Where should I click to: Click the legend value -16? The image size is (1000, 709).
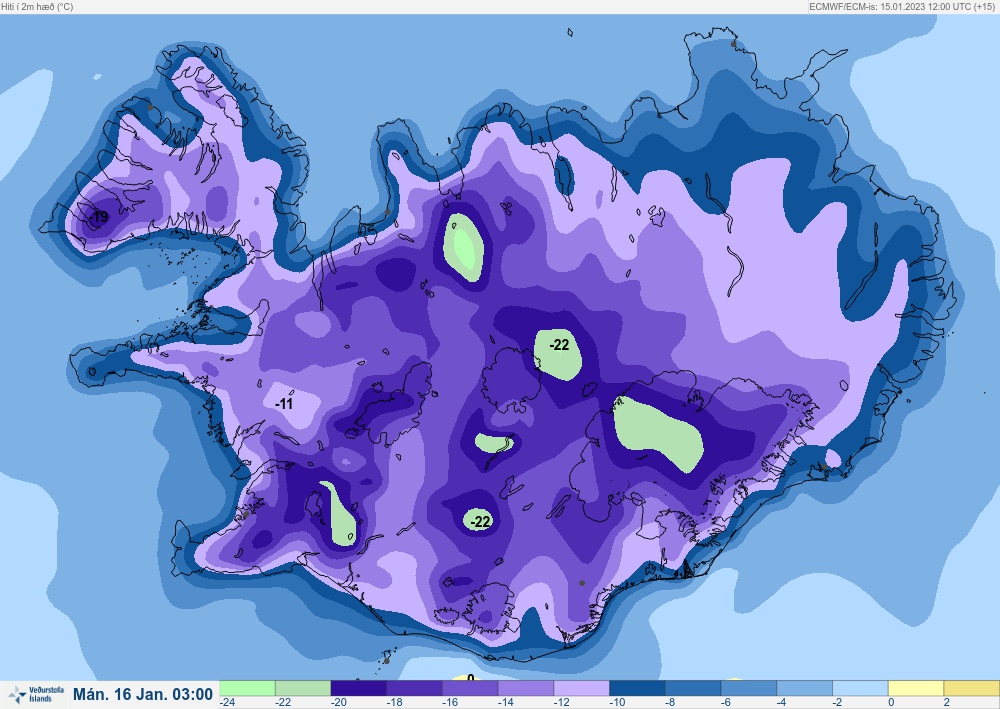(x=450, y=702)
